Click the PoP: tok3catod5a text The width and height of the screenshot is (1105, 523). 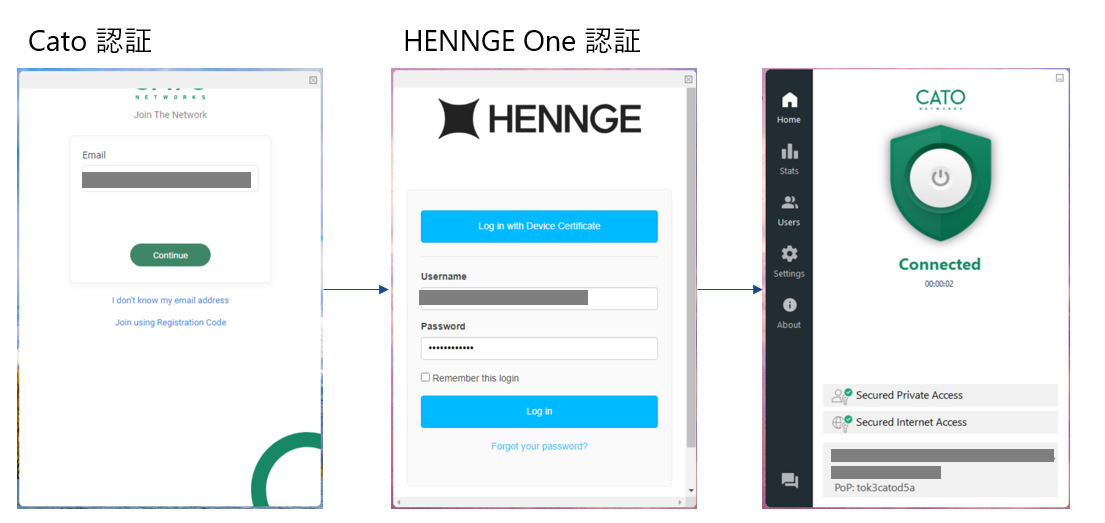click(874, 488)
